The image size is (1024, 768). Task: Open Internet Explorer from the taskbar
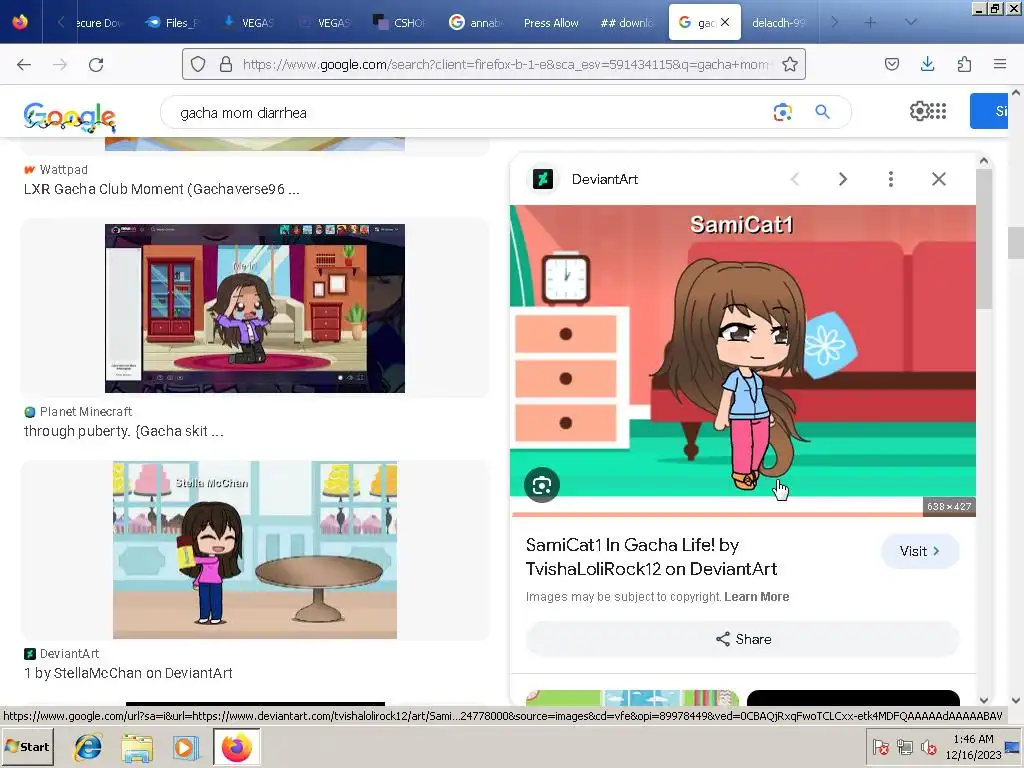click(x=88, y=747)
